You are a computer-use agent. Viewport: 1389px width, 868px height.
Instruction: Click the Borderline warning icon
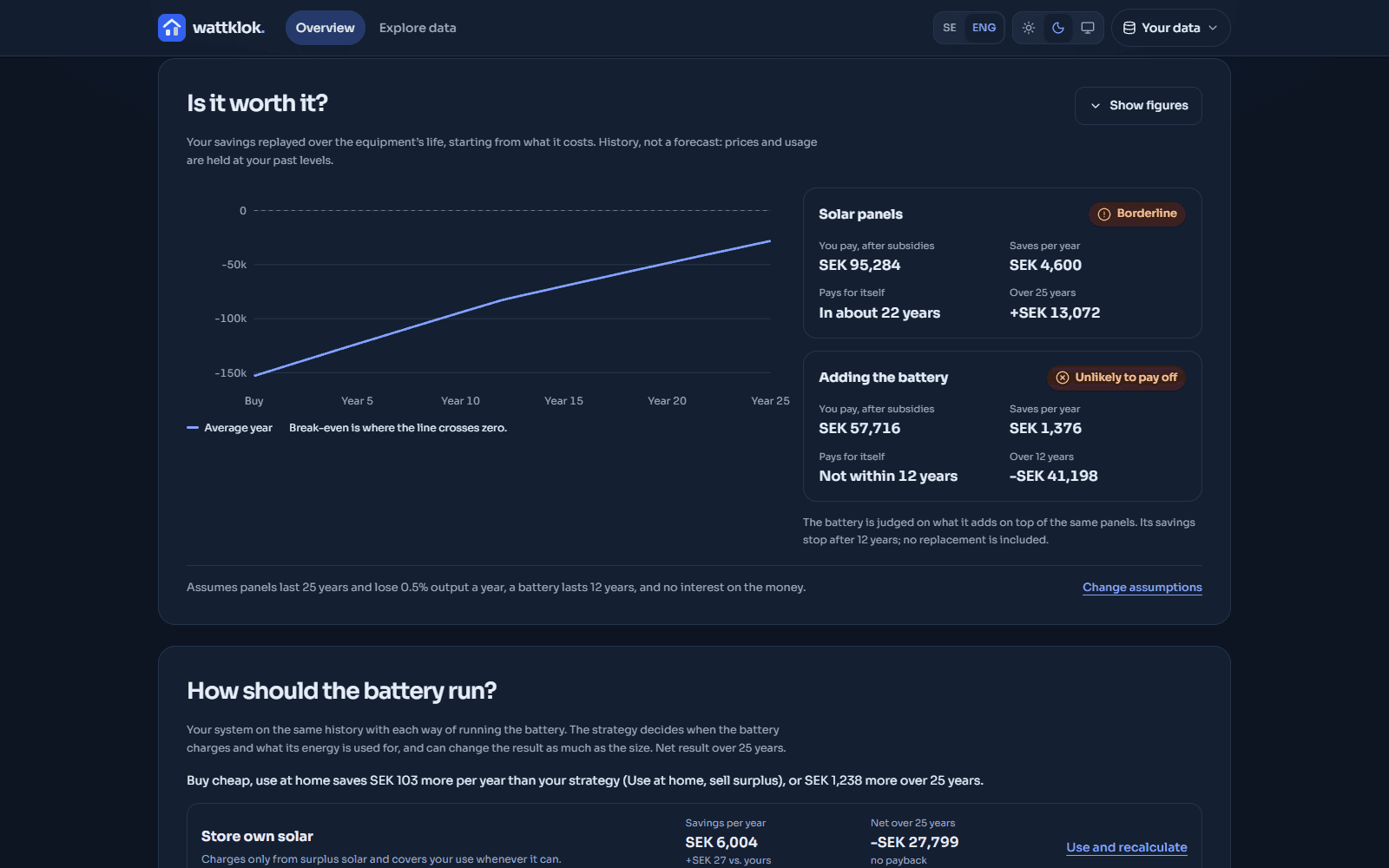point(1104,214)
